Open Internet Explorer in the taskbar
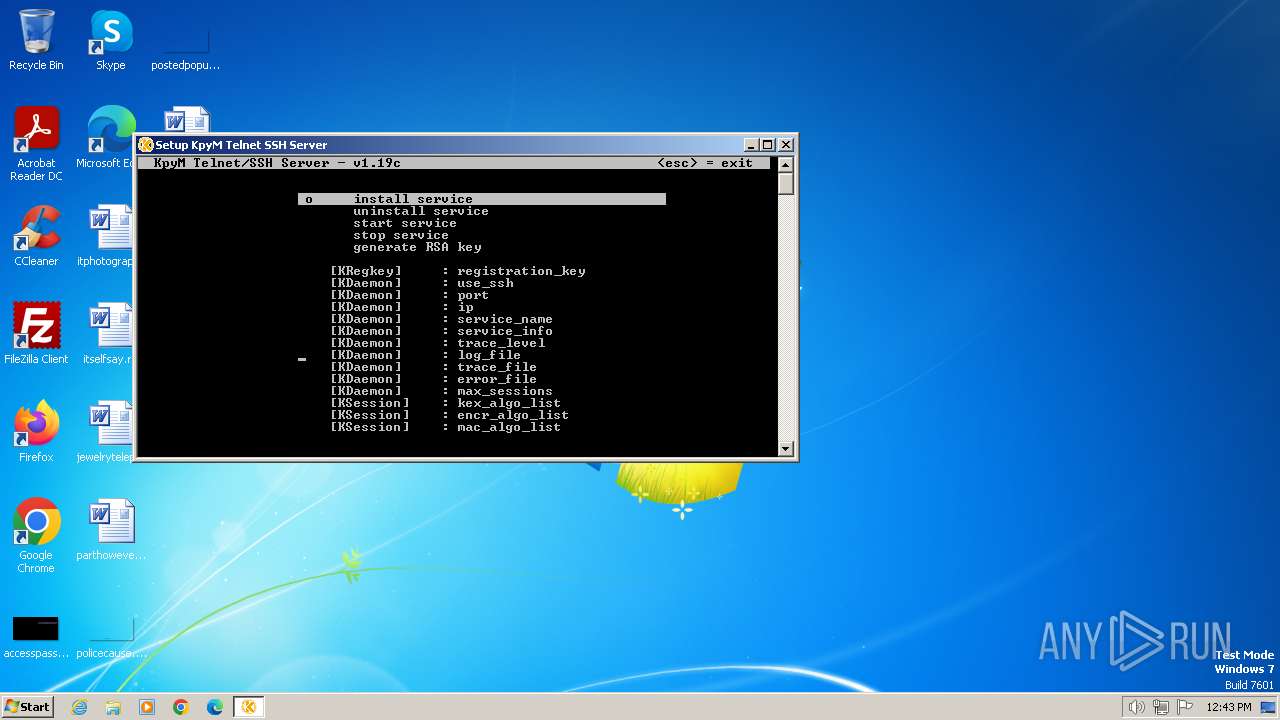The width and height of the screenshot is (1280, 720). (x=79, y=707)
